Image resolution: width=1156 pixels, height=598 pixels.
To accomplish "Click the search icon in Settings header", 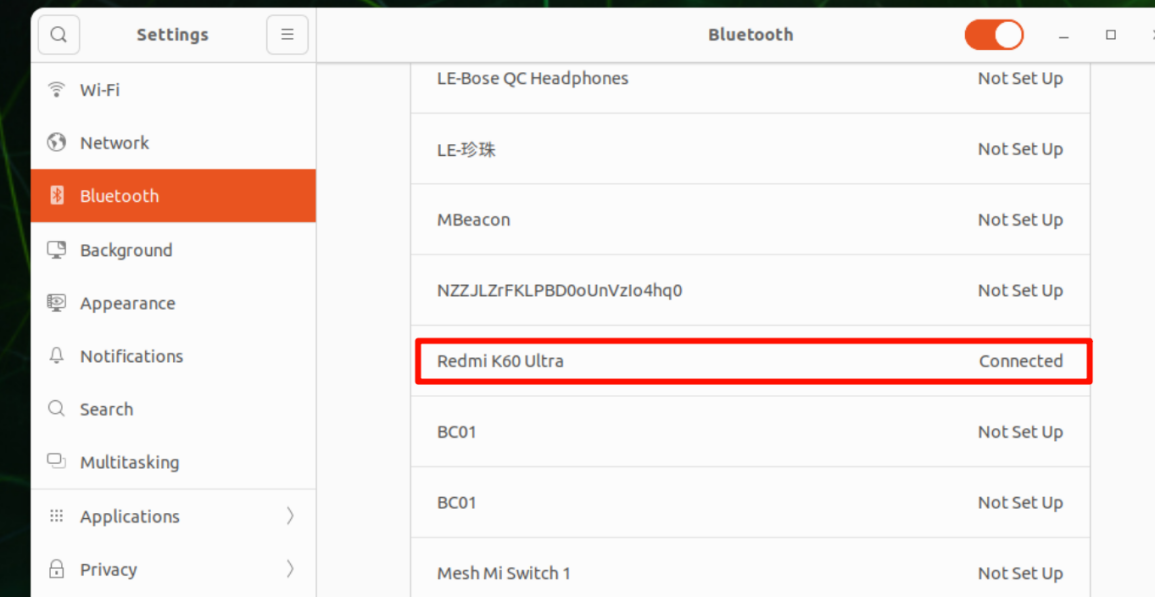I will click(x=59, y=35).
